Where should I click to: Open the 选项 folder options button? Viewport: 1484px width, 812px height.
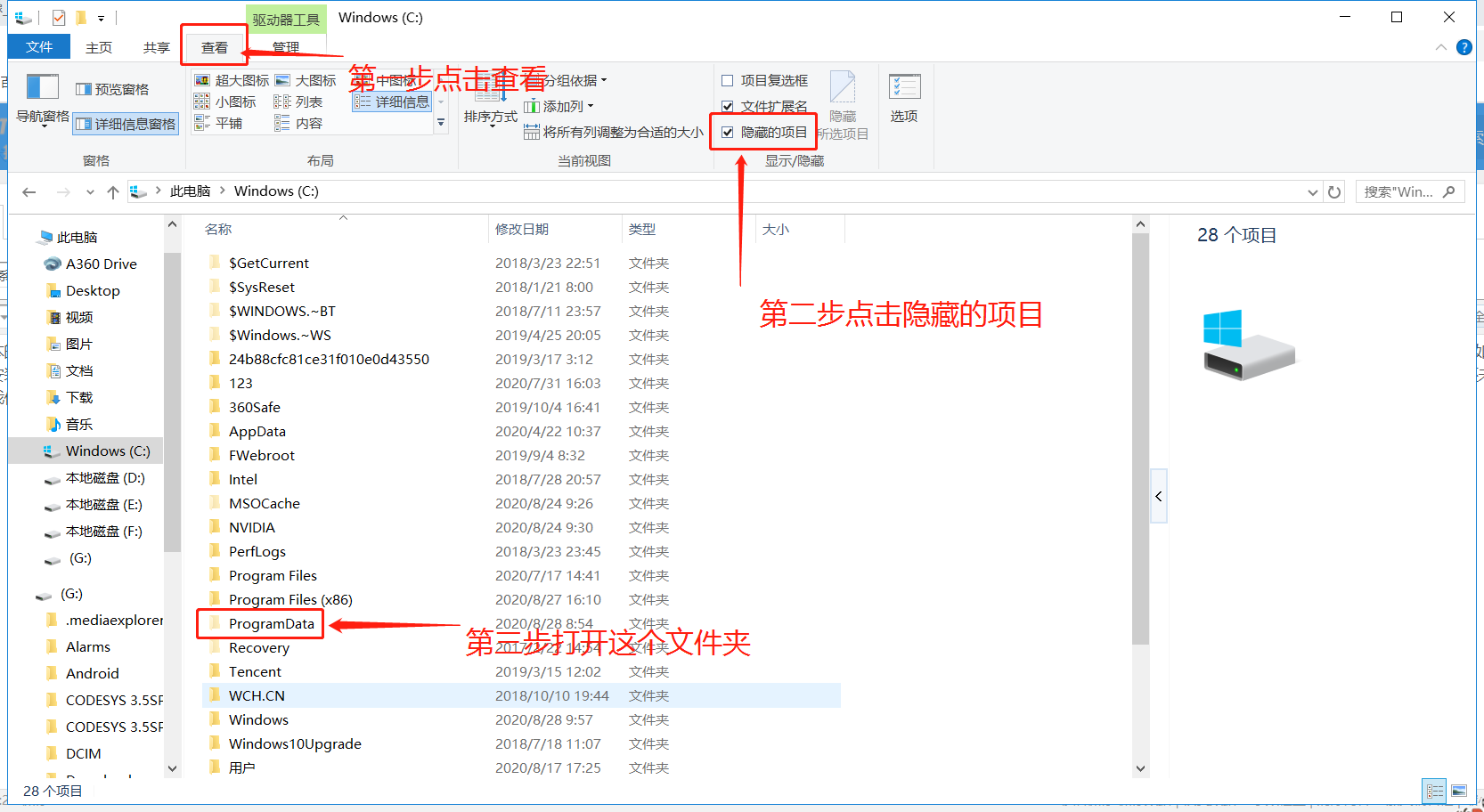(x=904, y=98)
